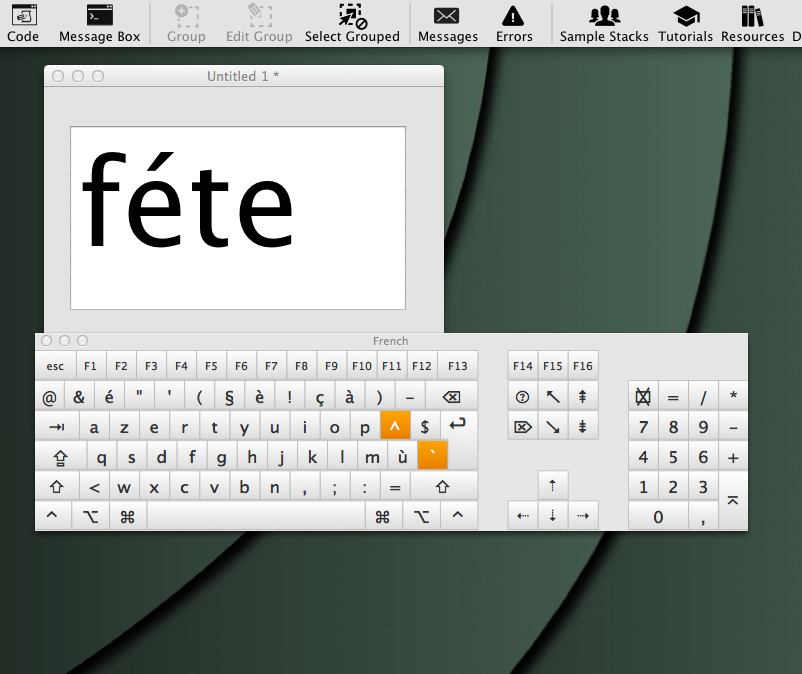Image resolution: width=802 pixels, height=674 pixels.
Task: Toggle the caps lock key on keyboard viewer
Action: pos(60,458)
